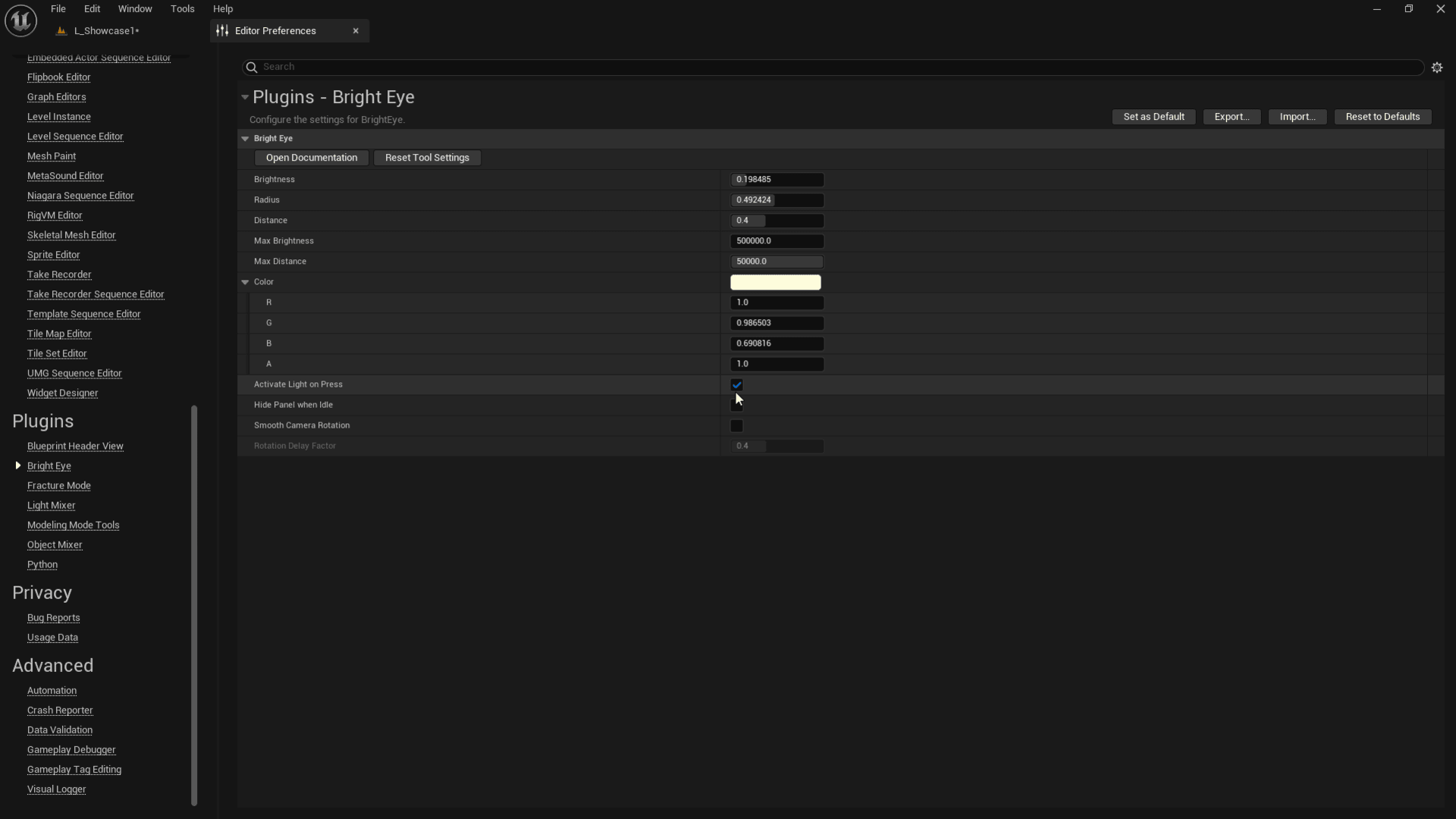Open Sprite Editor settings

pos(53,255)
